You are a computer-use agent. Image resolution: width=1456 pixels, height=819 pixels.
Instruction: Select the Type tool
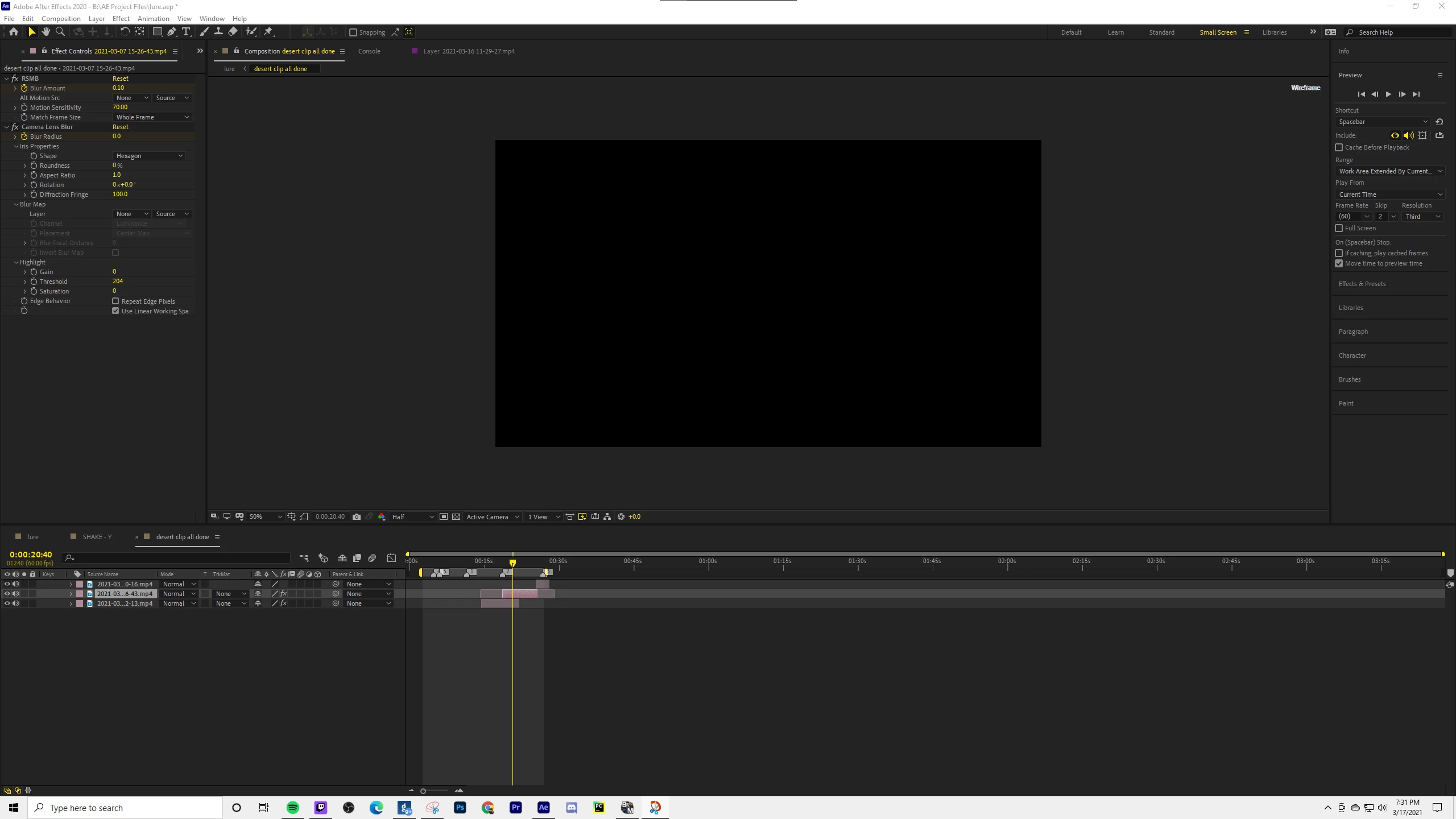(186, 32)
